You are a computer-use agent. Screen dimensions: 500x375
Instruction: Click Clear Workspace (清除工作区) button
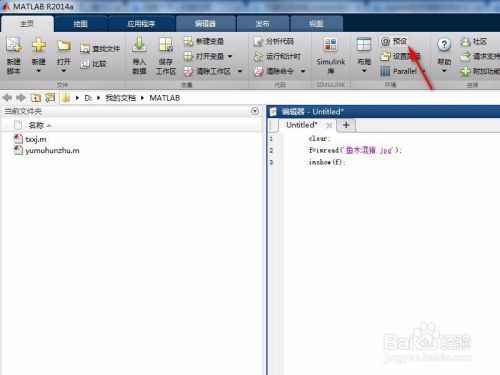(x=207, y=71)
